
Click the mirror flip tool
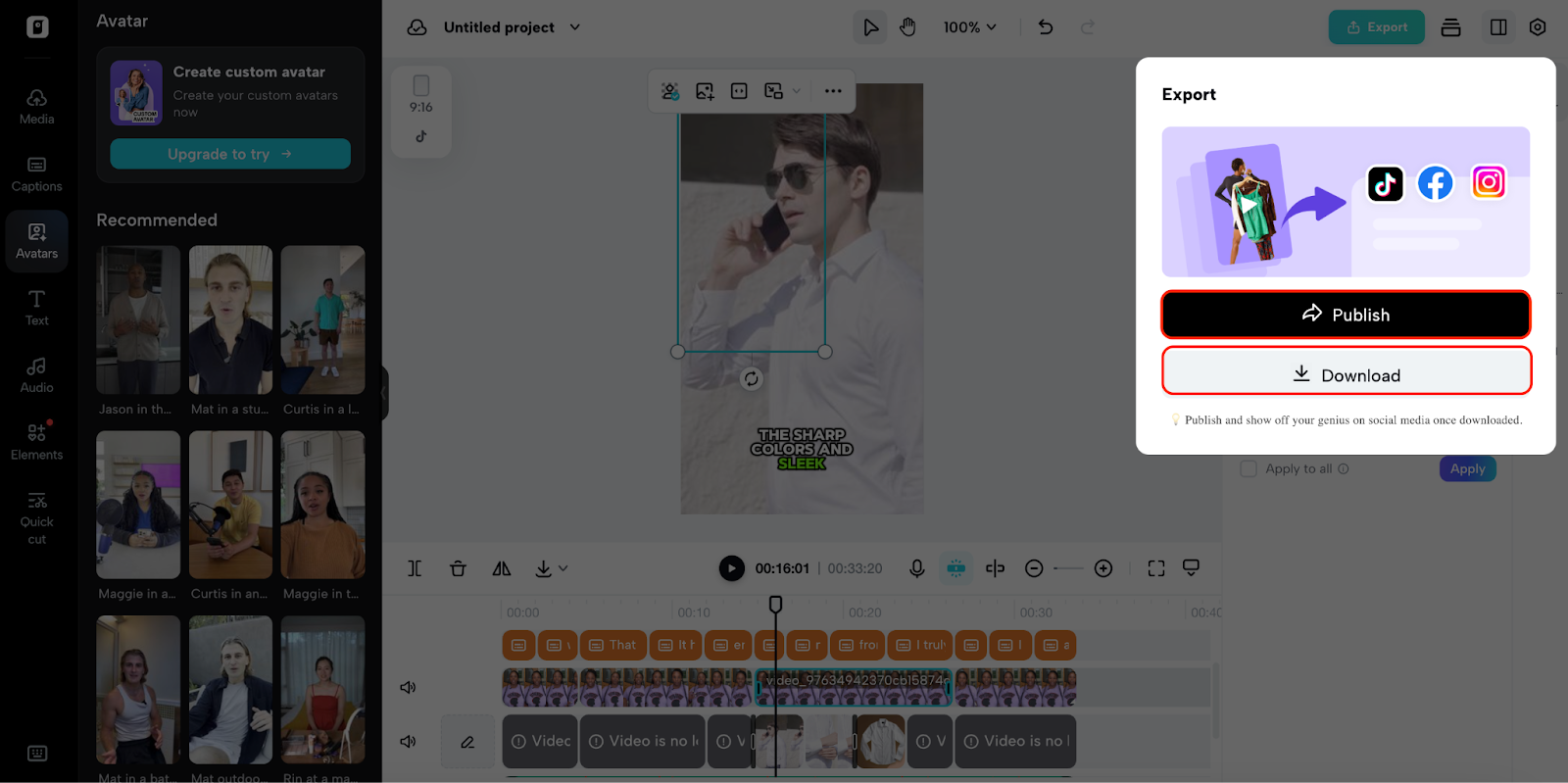coord(502,568)
